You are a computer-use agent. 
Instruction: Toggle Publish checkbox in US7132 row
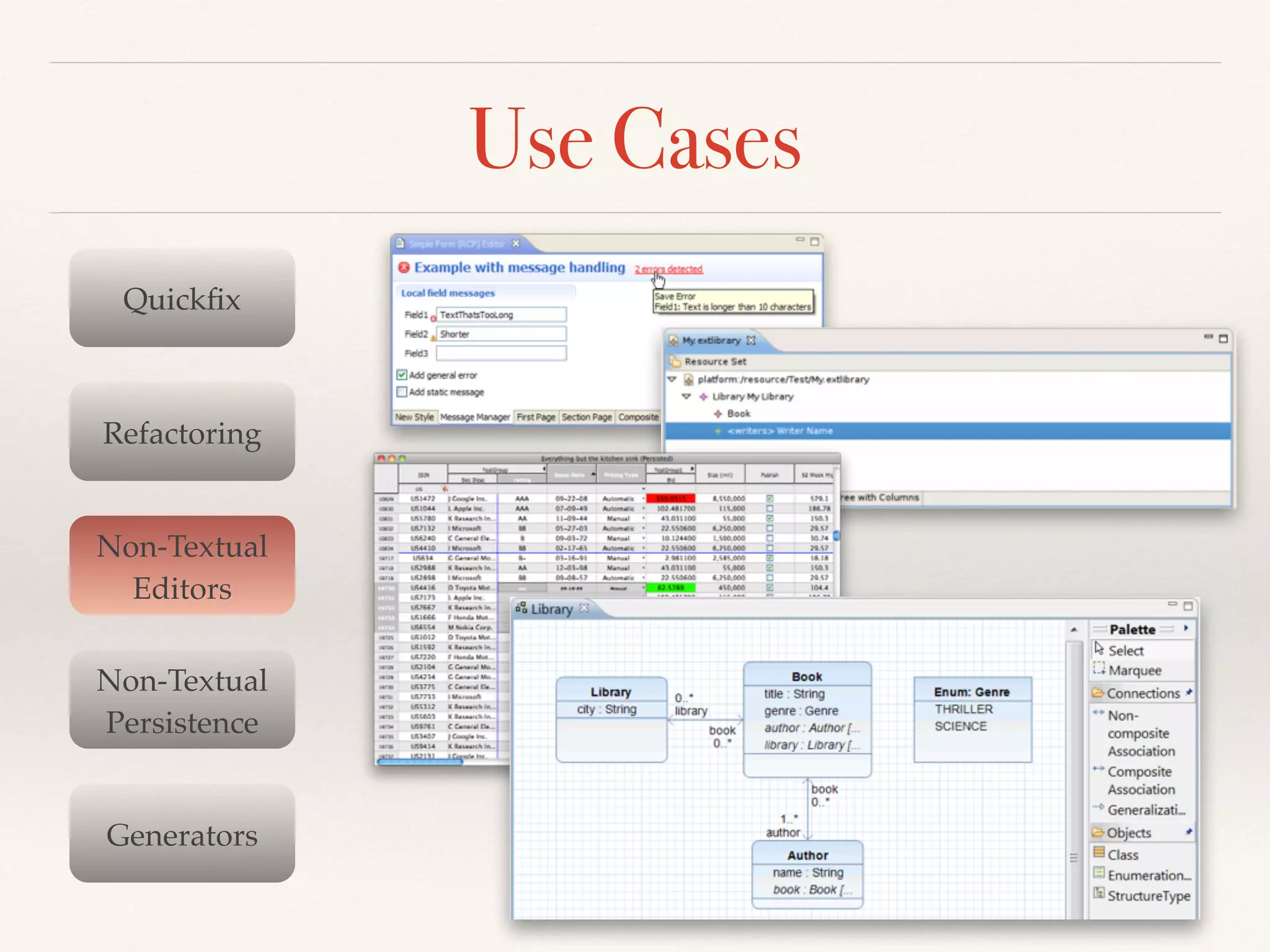tap(770, 528)
